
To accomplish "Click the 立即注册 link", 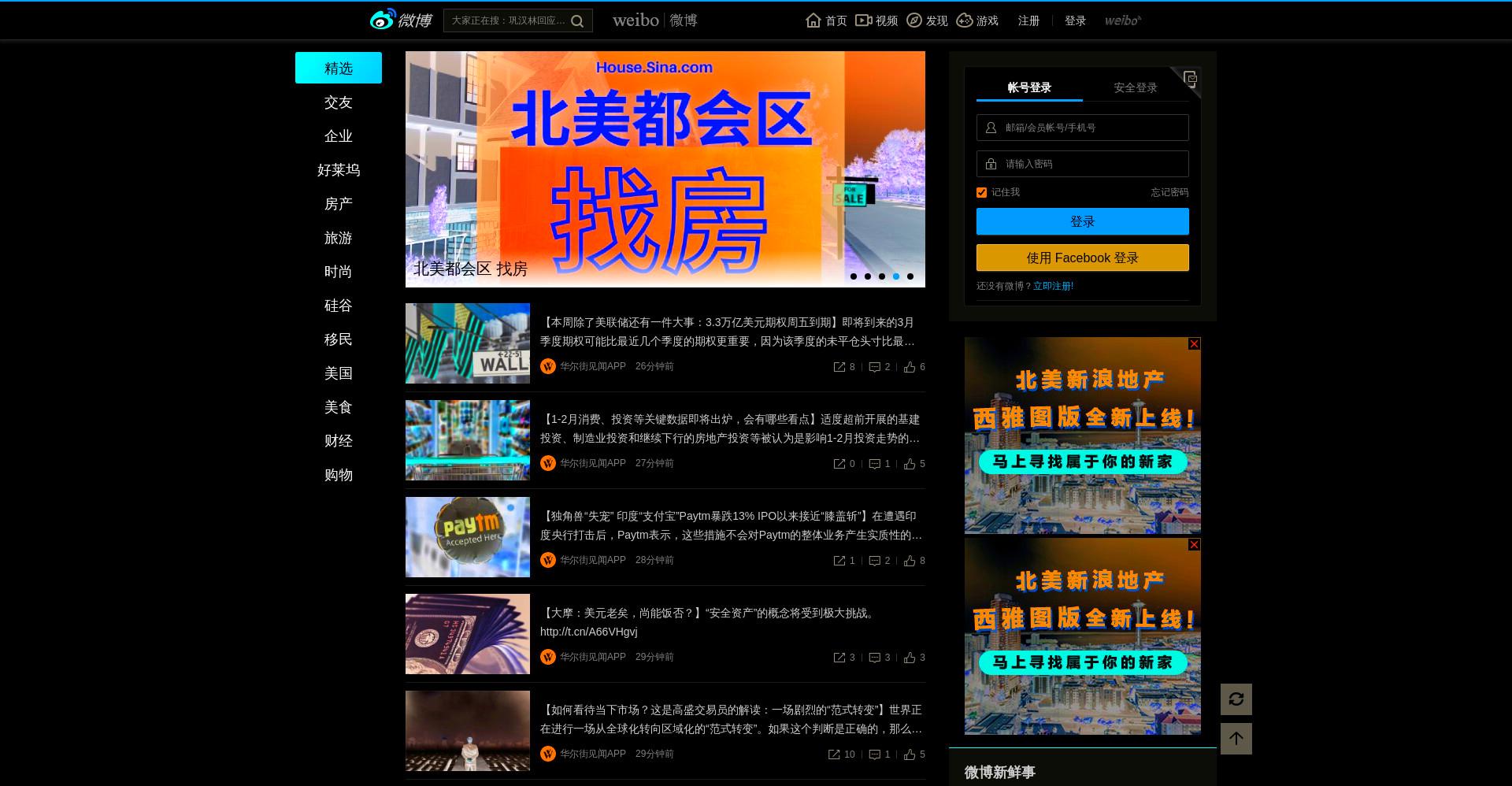I will click(1054, 286).
